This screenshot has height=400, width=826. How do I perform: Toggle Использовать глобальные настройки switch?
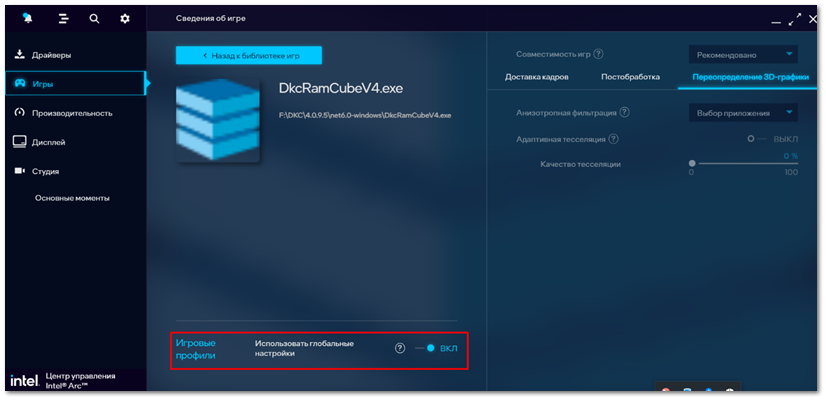click(x=425, y=348)
